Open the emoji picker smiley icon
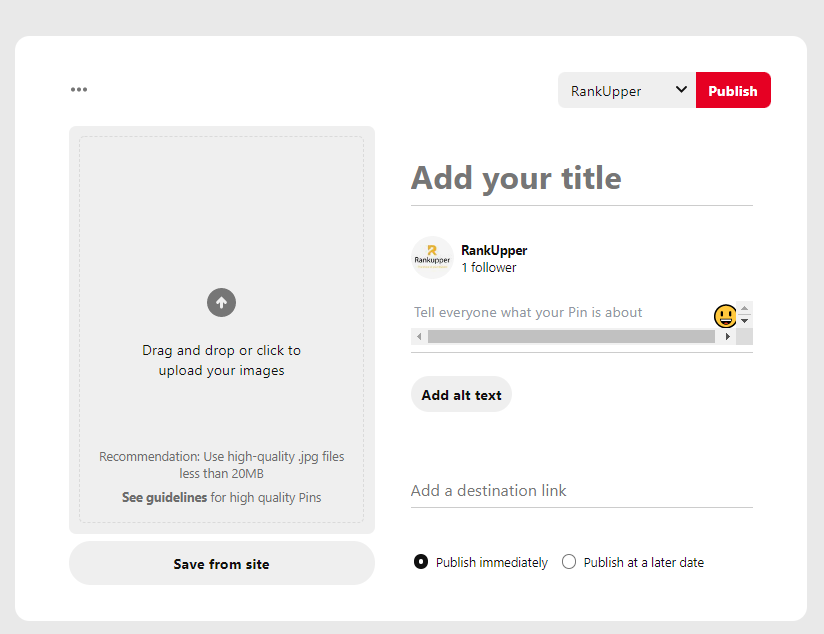Viewport: 824px width, 634px height. point(725,316)
